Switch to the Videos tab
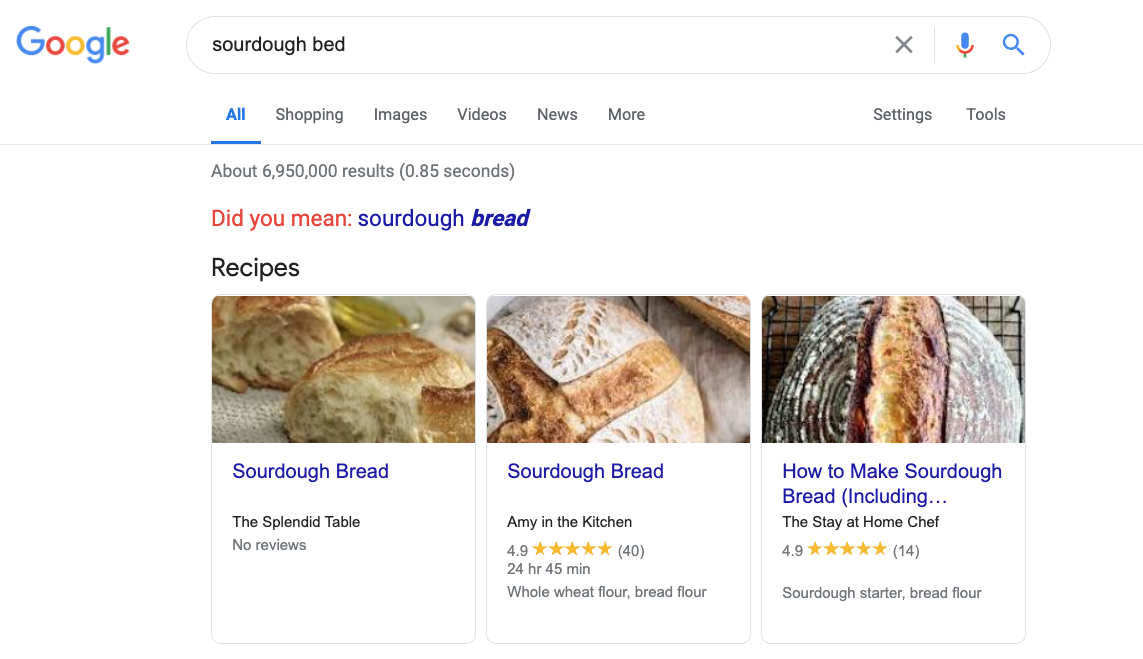This screenshot has height=659, width=1143. click(x=481, y=114)
